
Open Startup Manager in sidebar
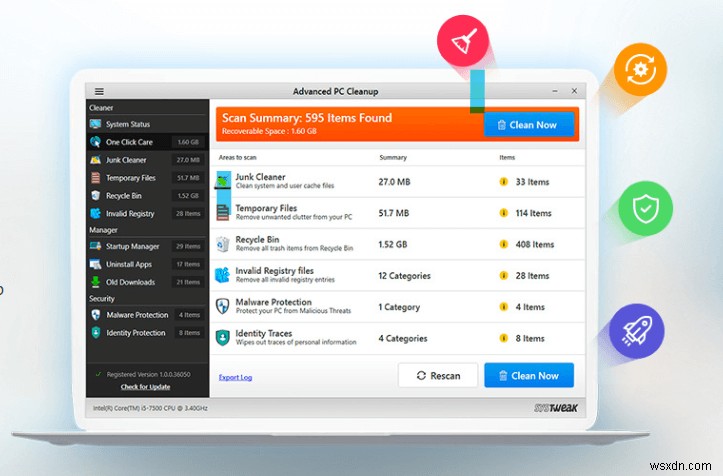click(x=147, y=246)
